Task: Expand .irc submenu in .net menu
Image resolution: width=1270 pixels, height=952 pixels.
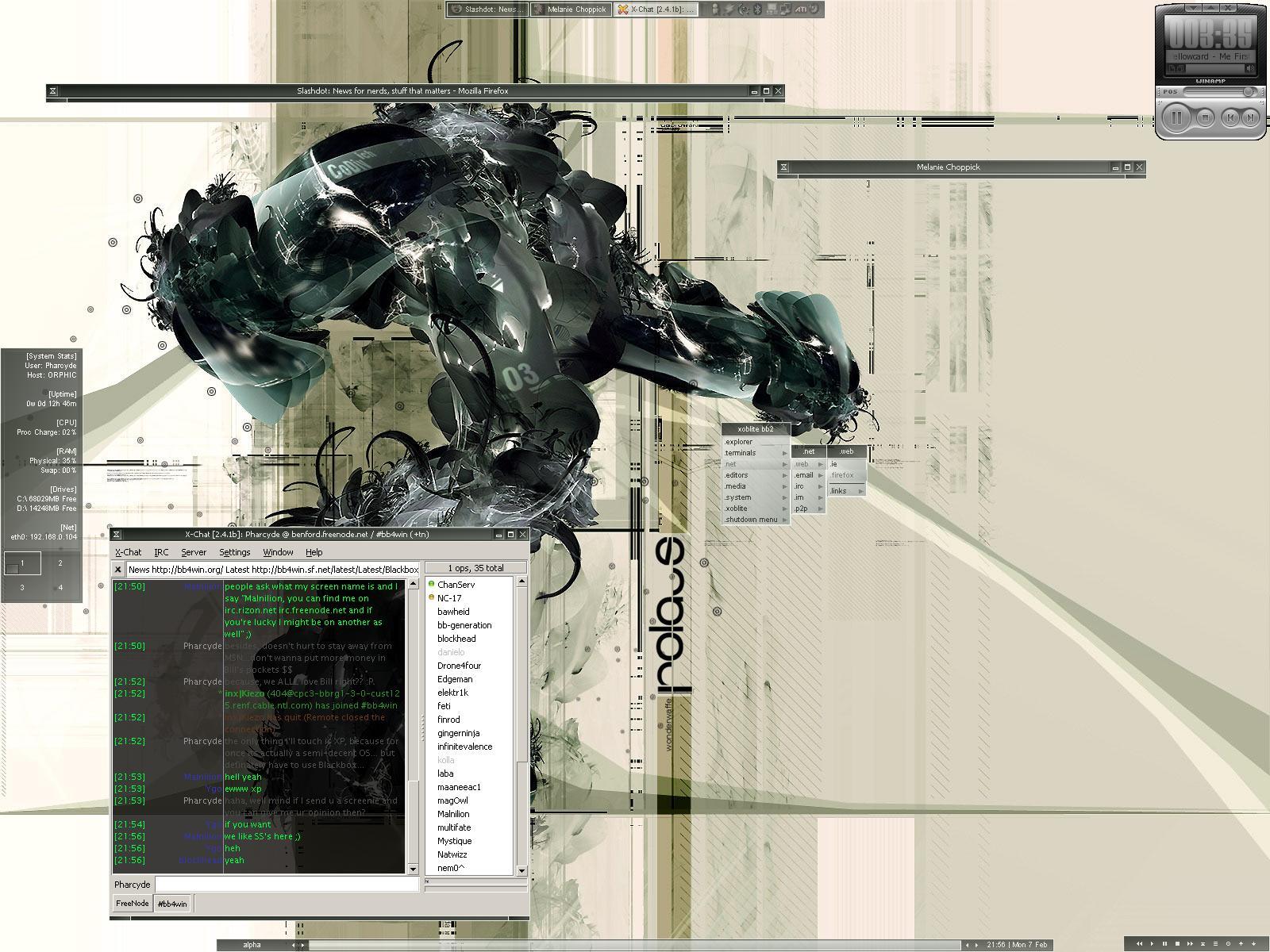Action: (809, 486)
